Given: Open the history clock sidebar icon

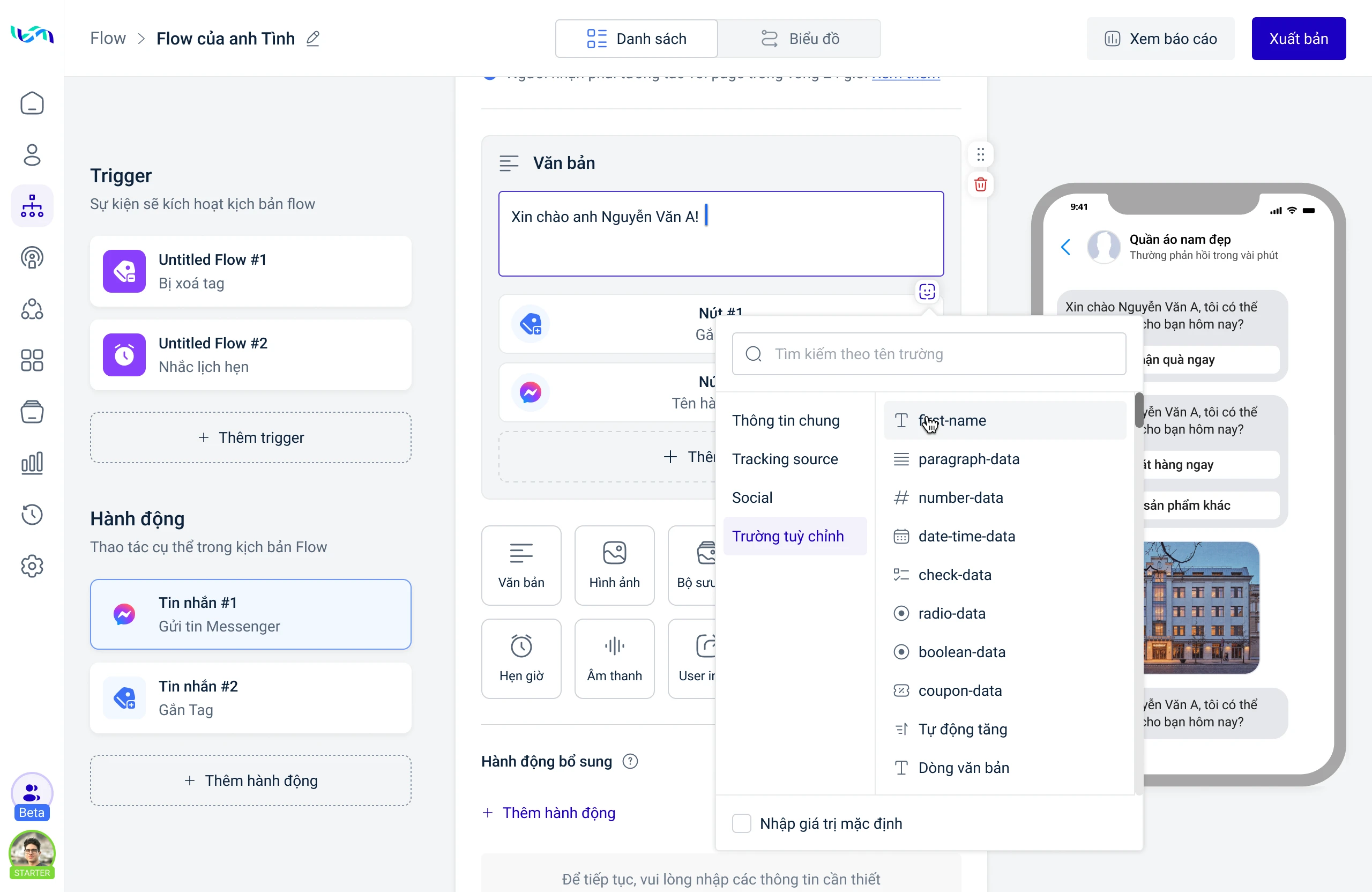Looking at the screenshot, I should pos(32,514).
